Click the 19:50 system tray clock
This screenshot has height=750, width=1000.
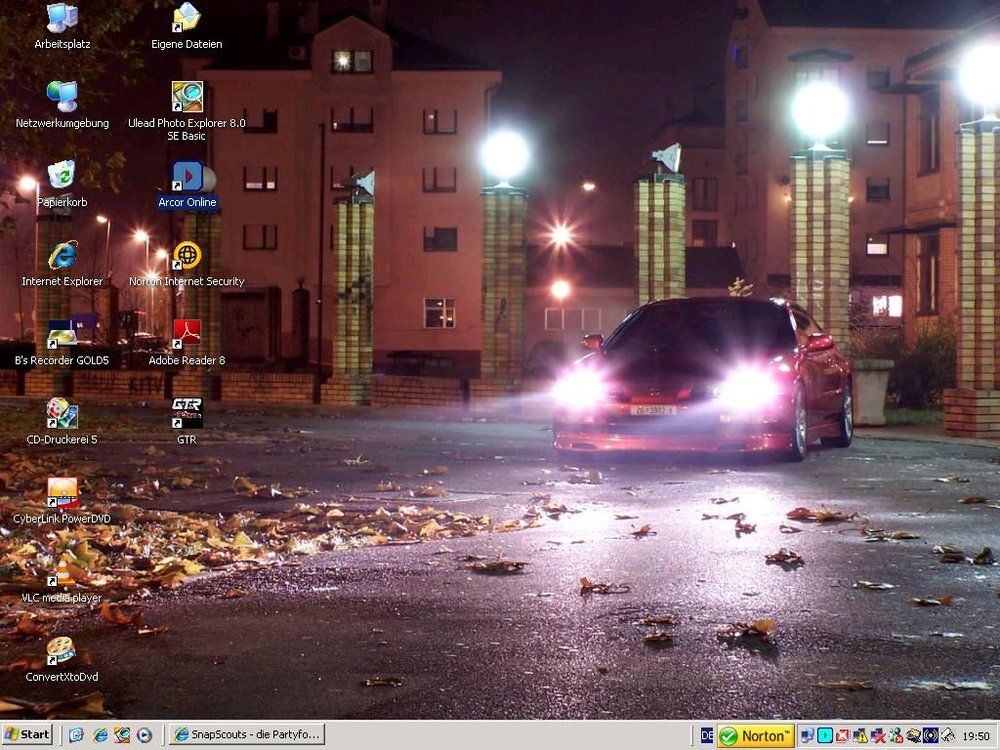975,736
